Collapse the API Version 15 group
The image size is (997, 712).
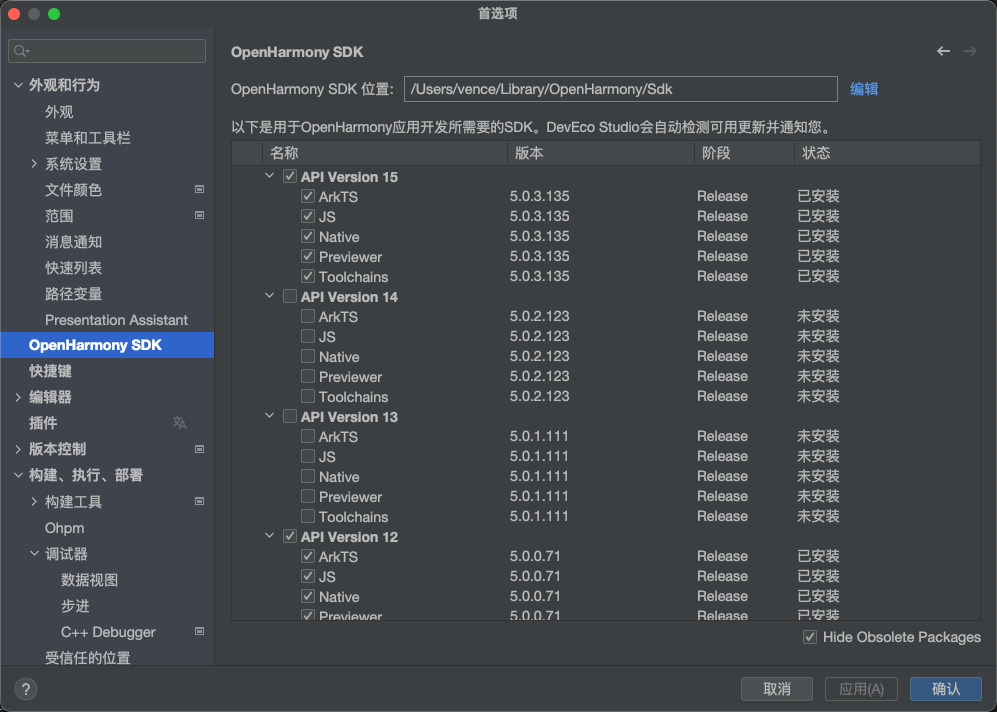tap(270, 176)
